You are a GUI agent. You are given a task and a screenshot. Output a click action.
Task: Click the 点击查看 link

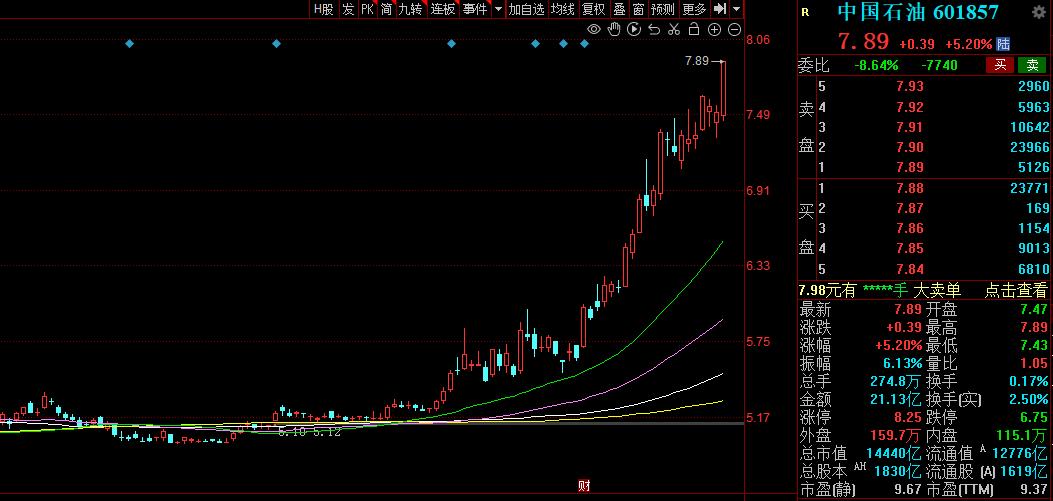(1015, 290)
